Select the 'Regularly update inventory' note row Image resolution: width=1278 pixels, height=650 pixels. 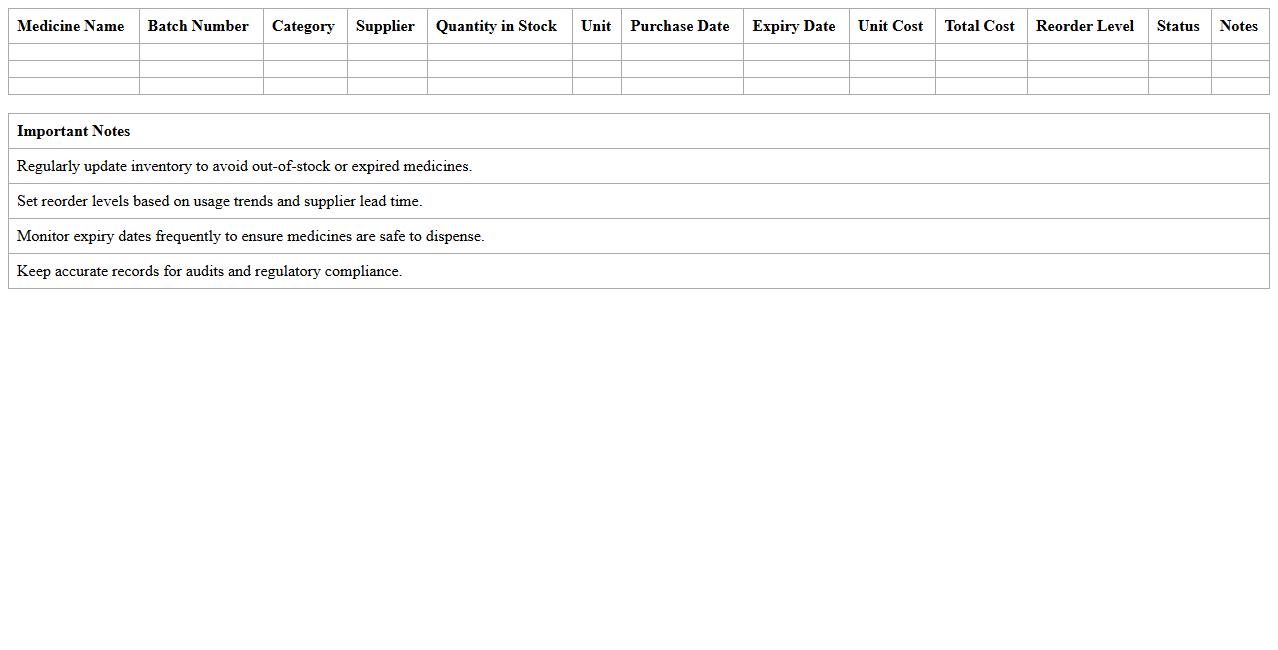(x=244, y=166)
